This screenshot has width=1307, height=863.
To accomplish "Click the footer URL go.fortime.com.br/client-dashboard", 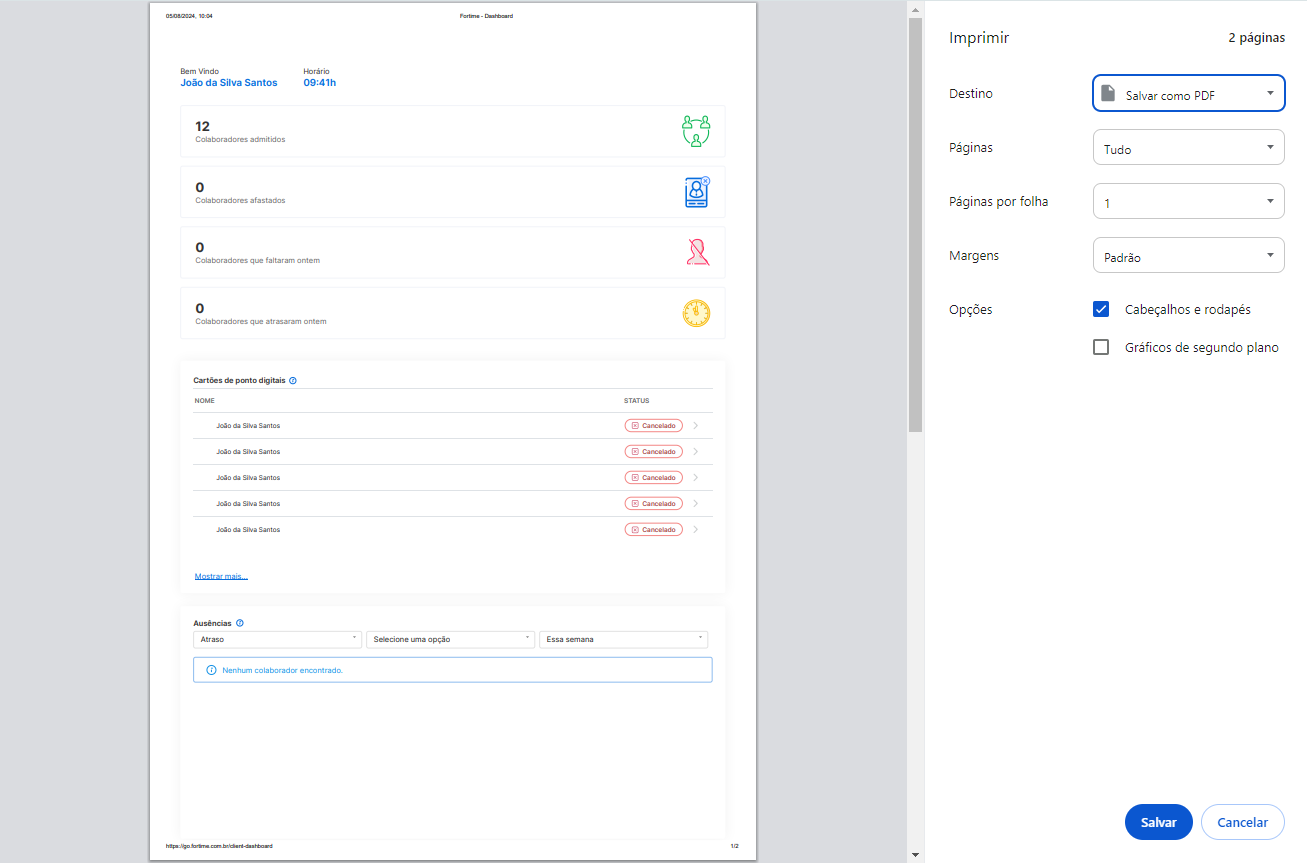I will point(219,846).
